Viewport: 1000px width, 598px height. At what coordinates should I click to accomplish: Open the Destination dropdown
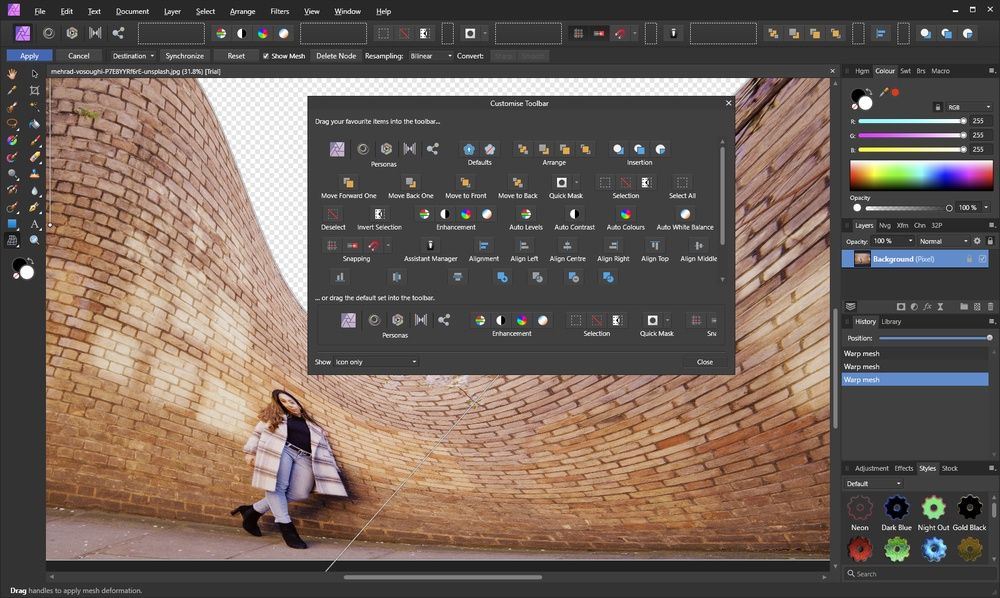click(133, 56)
